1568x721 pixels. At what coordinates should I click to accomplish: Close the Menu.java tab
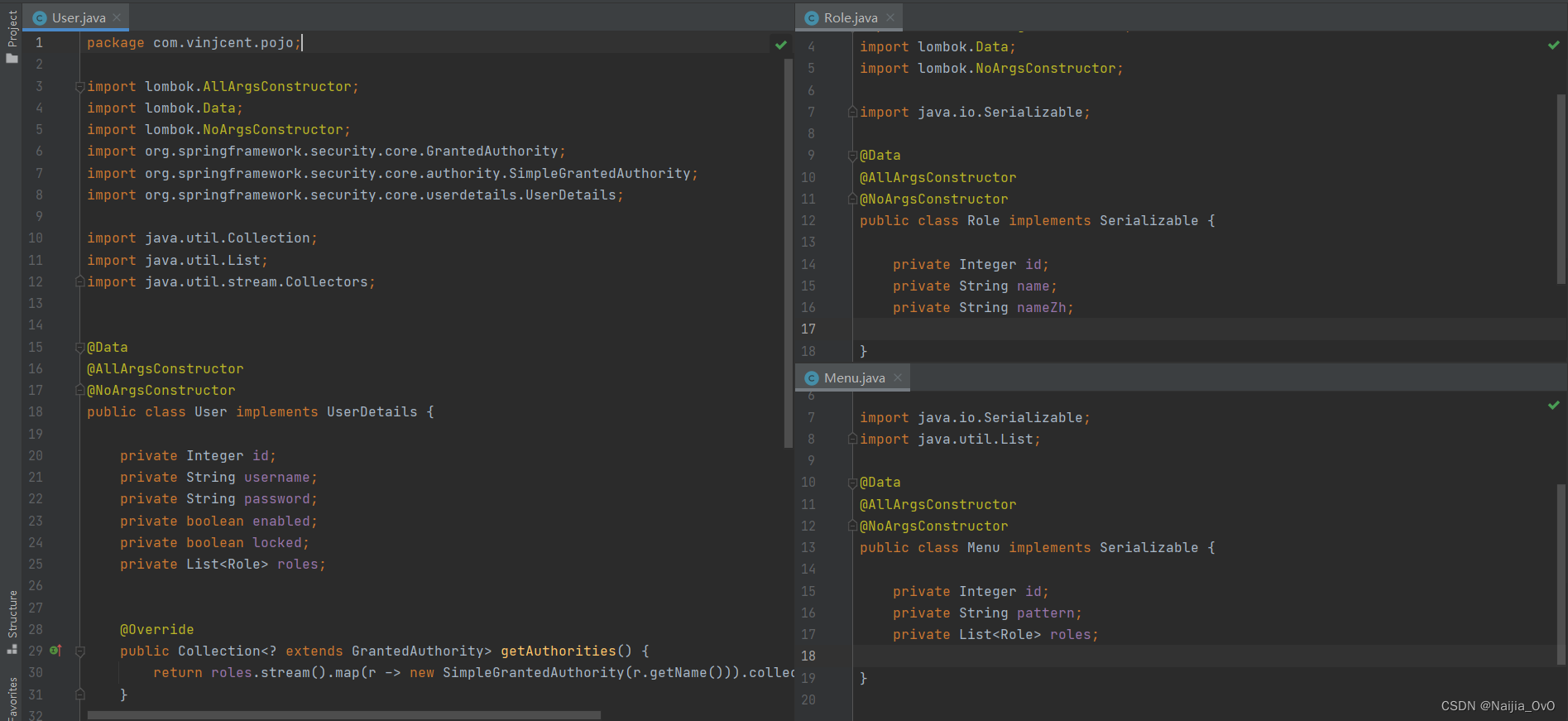coord(898,377)
